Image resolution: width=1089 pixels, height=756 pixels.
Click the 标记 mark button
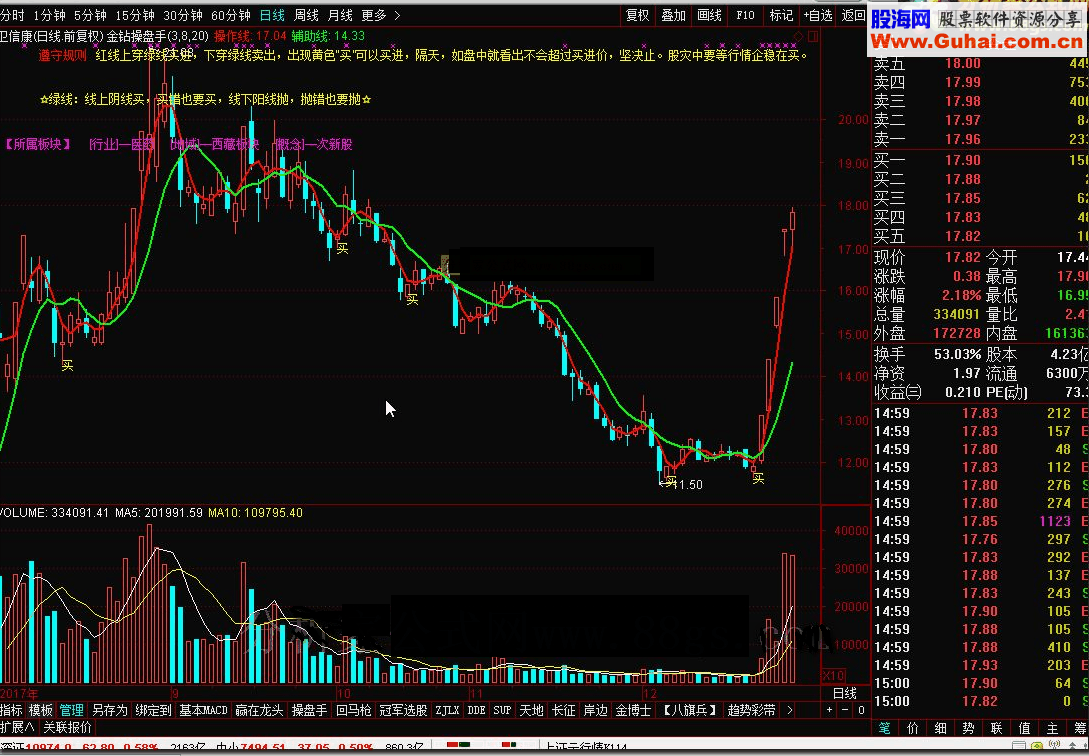(781, 15)
